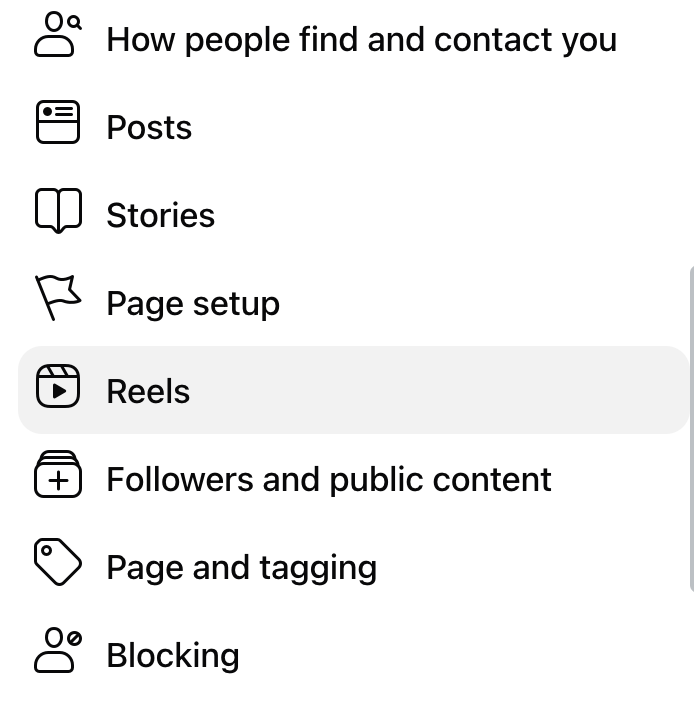Click the open book Stories icon
694x702 pixels.
click(x=58, y=212)
